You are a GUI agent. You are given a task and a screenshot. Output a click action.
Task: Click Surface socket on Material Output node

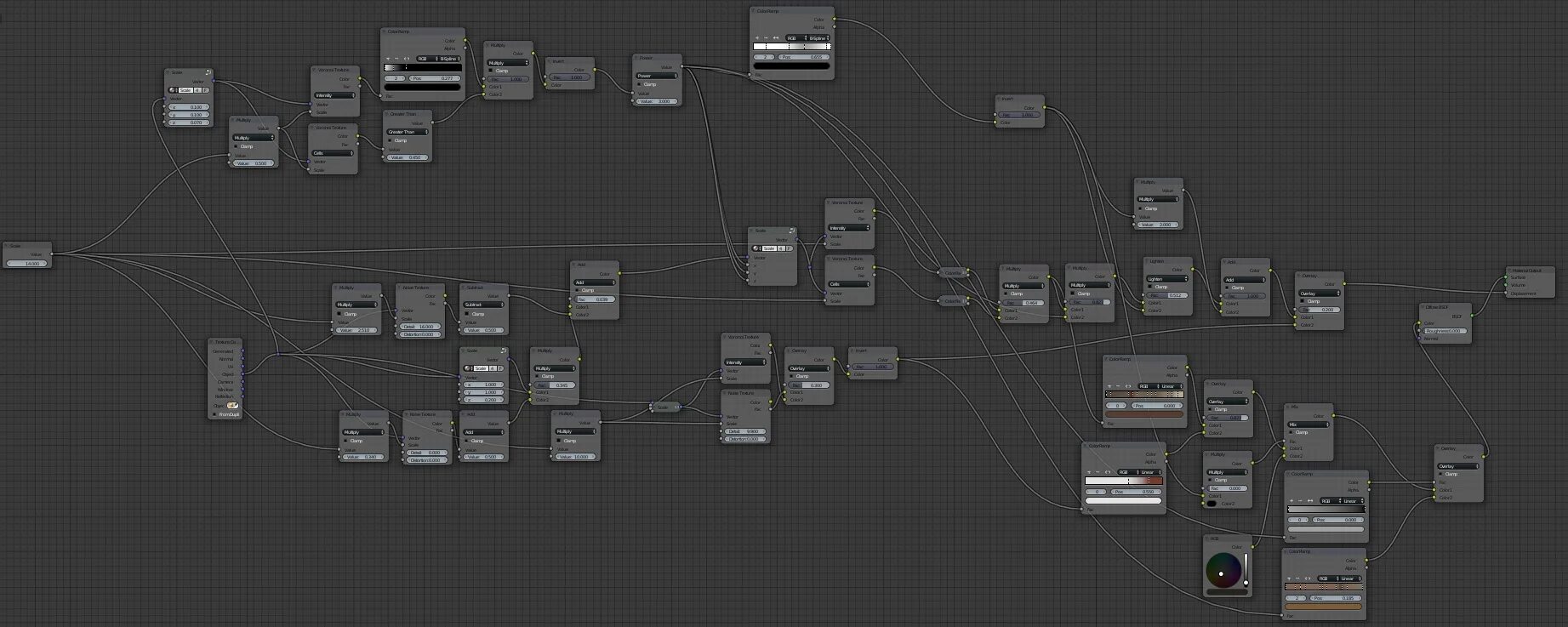[x=1506, y=278]
